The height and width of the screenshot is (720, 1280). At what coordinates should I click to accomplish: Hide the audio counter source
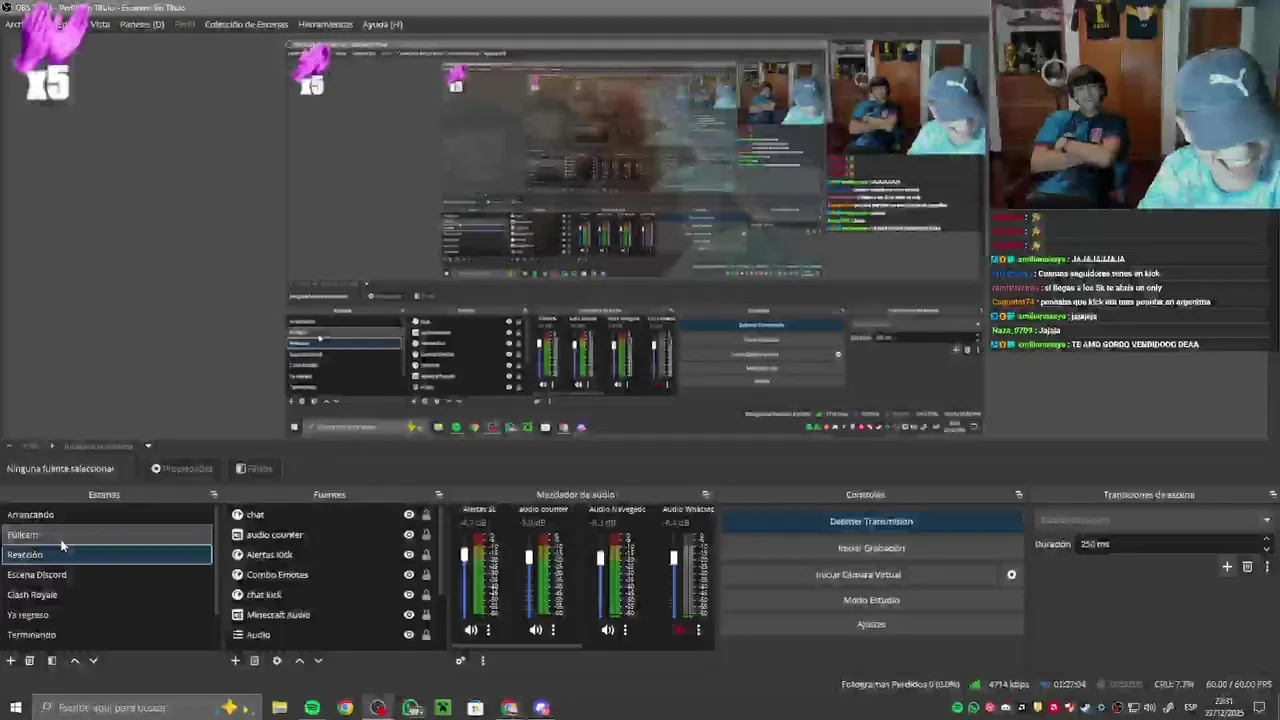(x=408, y=535)
